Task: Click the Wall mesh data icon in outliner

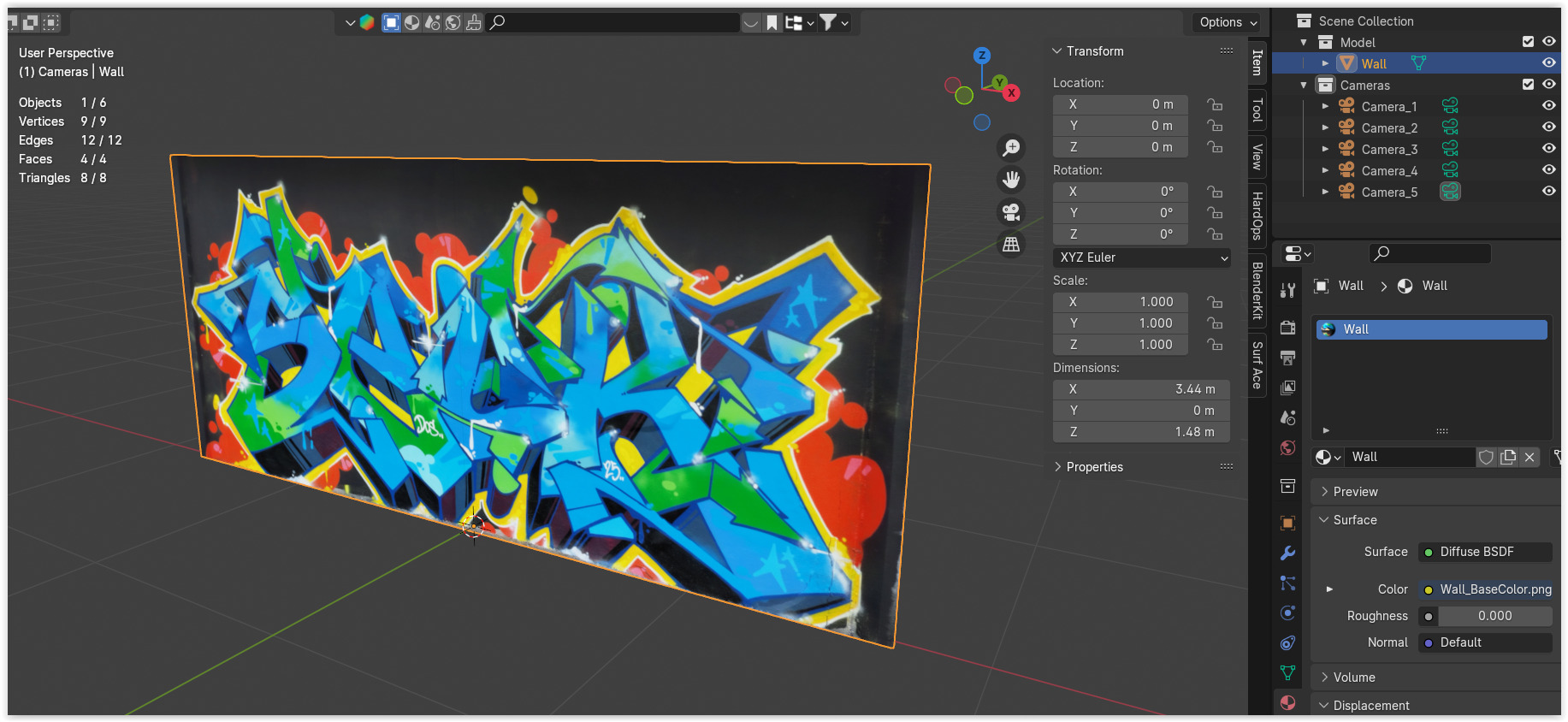Action: (1418, 63)
